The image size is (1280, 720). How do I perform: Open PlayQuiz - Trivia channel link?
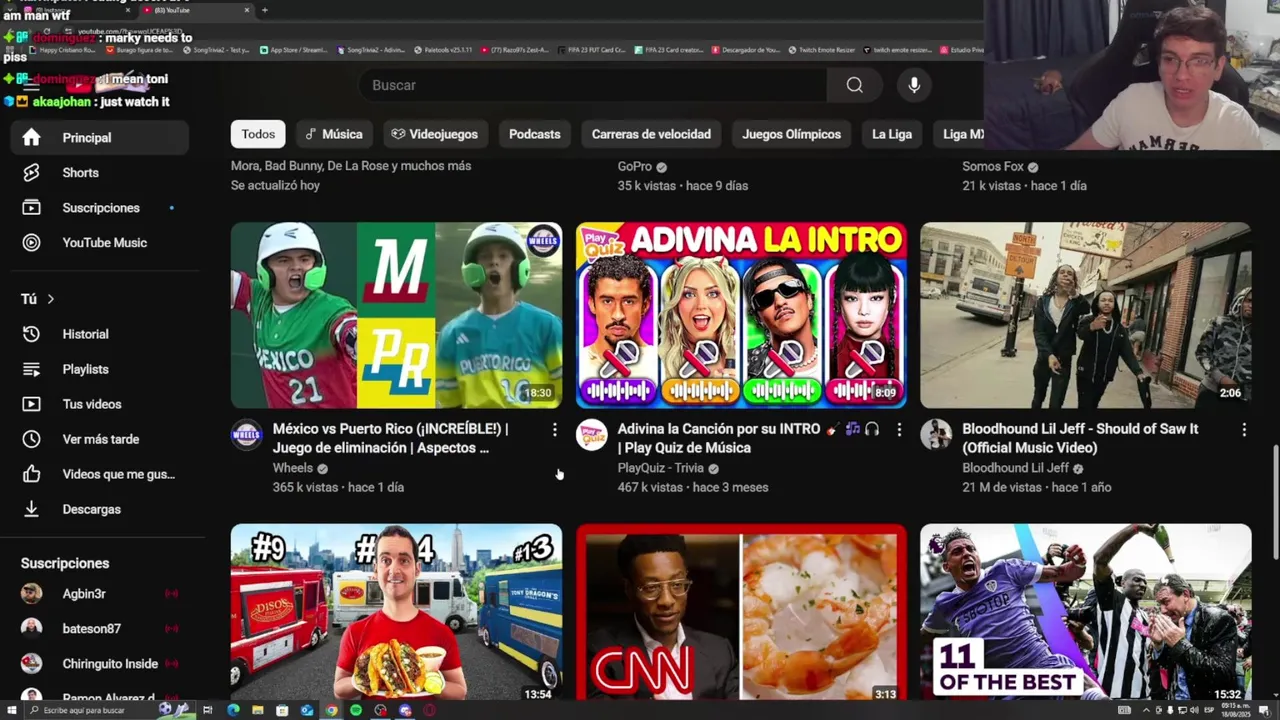tap(660, 468)
